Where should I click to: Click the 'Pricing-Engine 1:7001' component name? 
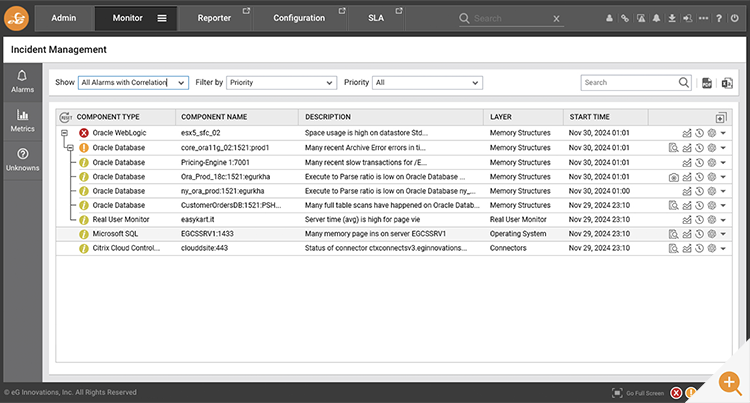pos(215,163)
